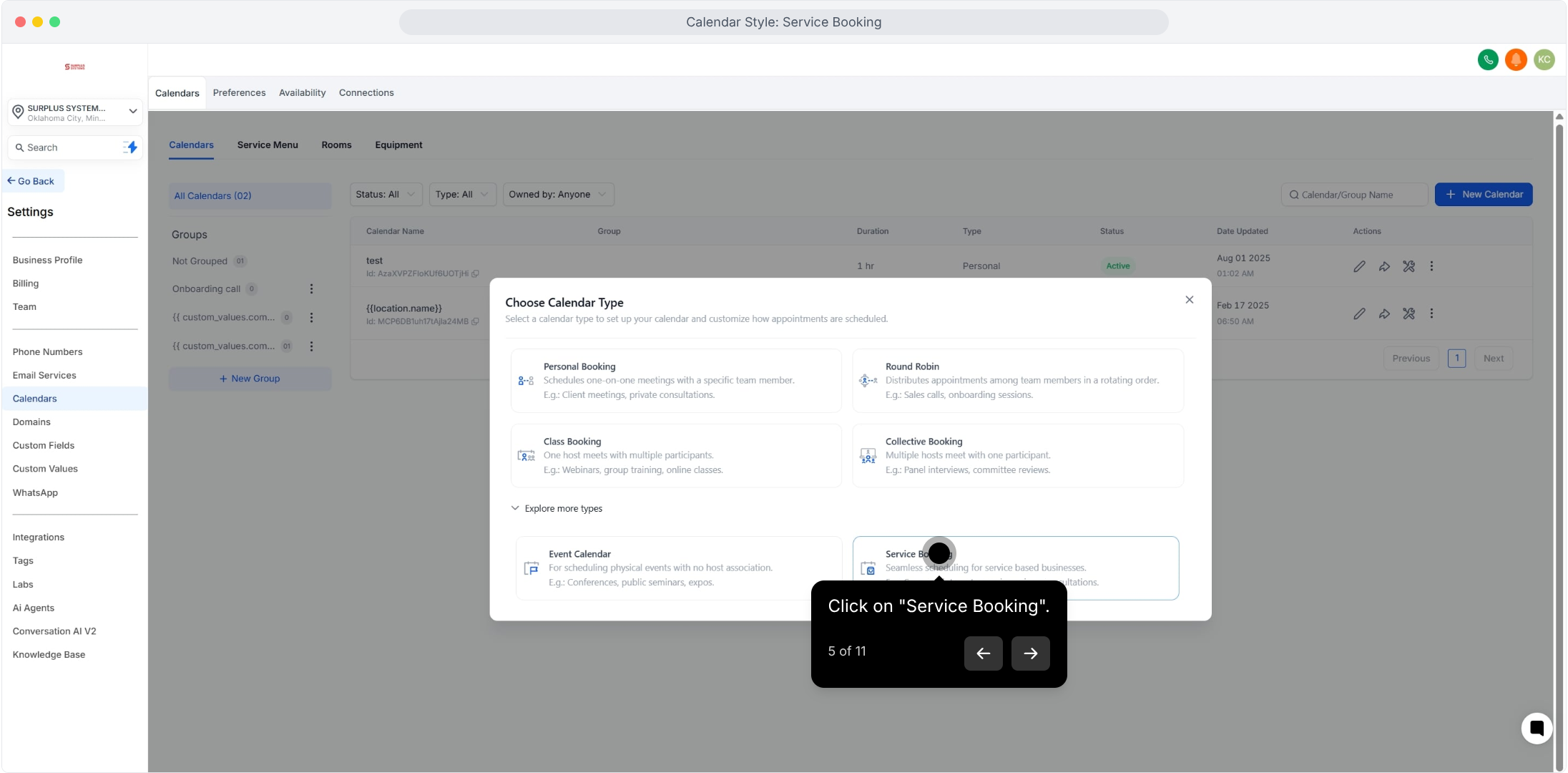Screen dimensions: 1568x773
Task: Switch to the Availability tab
Action: (x=302, y=93)
